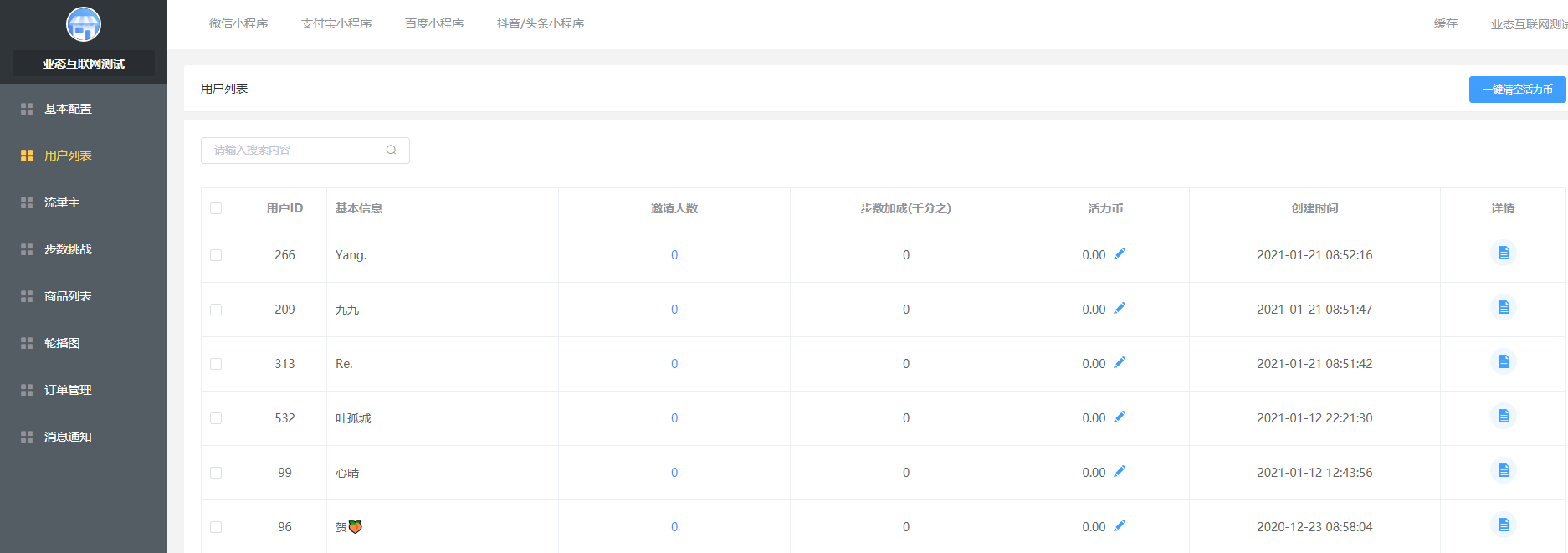Edit 活力币 pencil for user 叶孤城
This screenshot has height=553, width=1568.
(1120, 417)
